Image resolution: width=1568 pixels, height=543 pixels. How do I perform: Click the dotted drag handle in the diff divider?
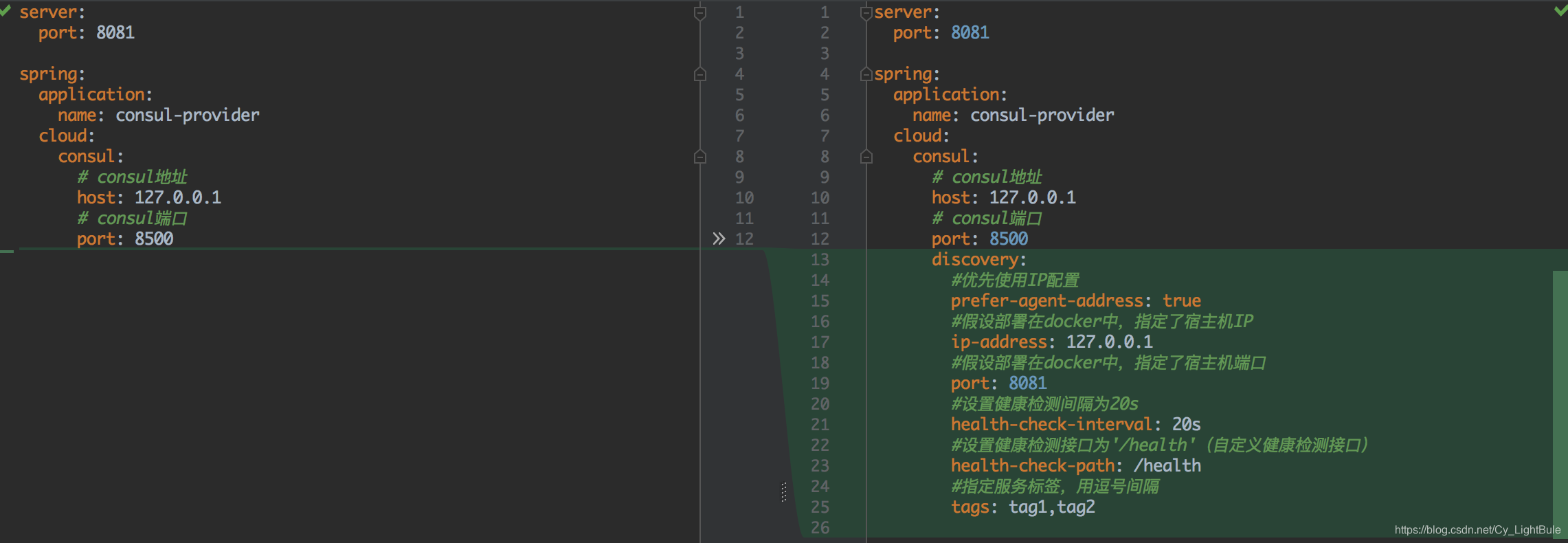[x=784, y=492]
